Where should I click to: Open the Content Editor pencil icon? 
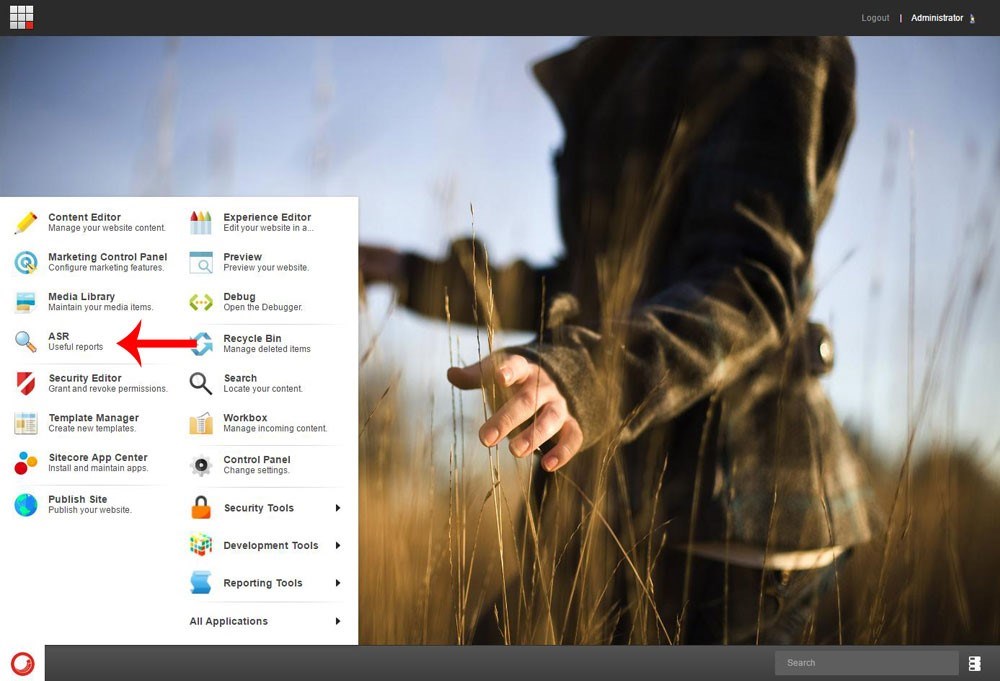pyautogui.click(x=26, y=222)
